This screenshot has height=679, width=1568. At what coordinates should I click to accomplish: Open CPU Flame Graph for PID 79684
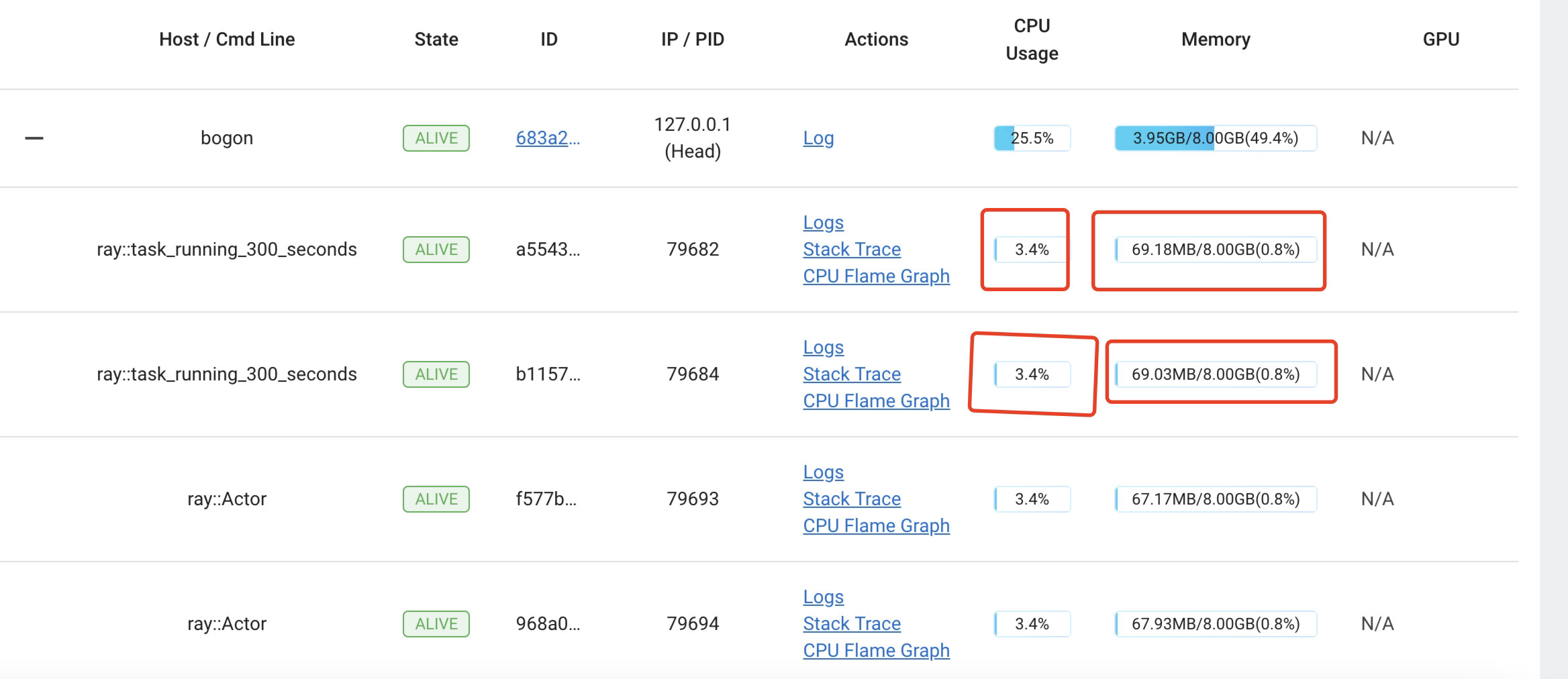(876, 401)
